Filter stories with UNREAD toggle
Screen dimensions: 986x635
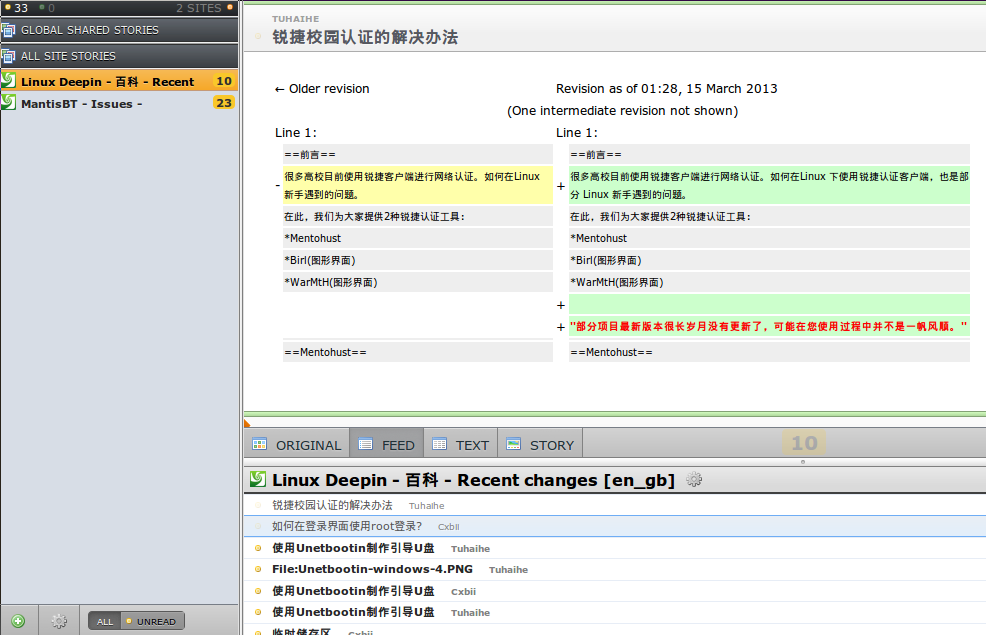153,621
